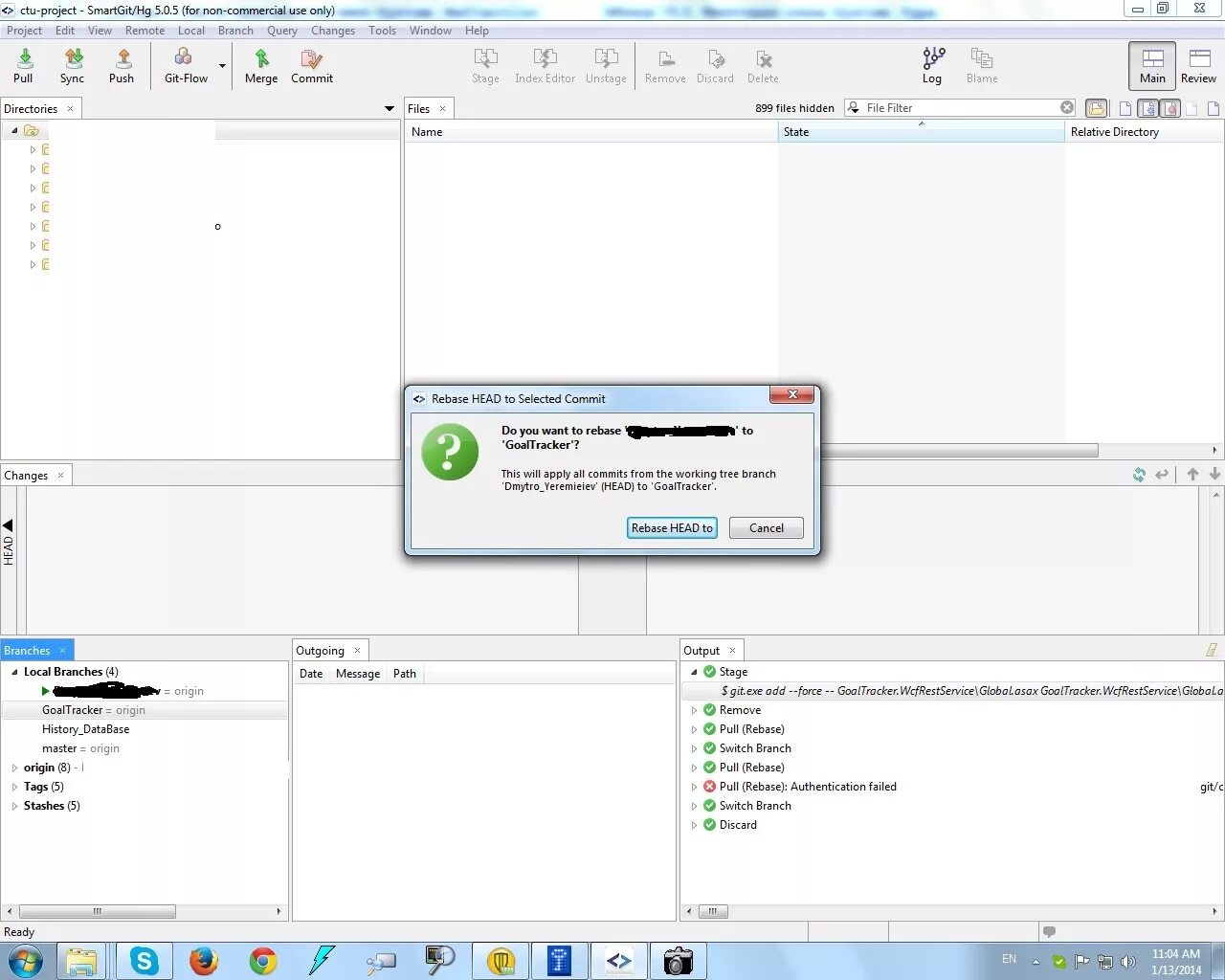Click the Stage toolbar icon

pos(485,66)
